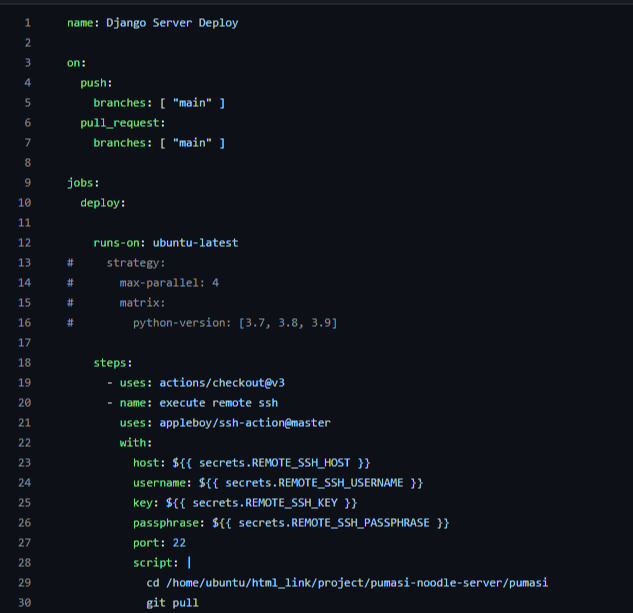
Task: Click 'branches' on line 5 under push
Action: pos(119,103)
